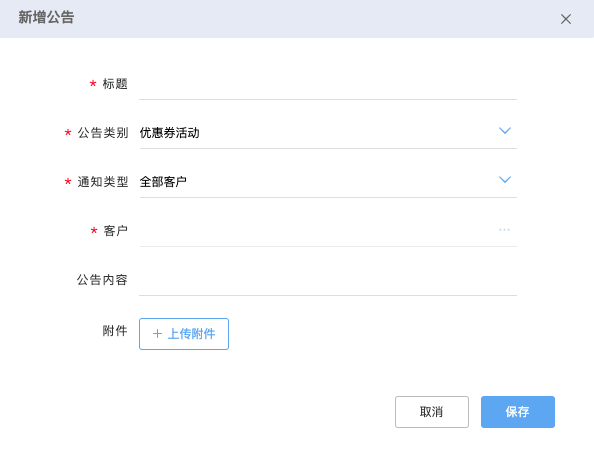
Task: Click the 上传附件 button
Action: [184, 334]
